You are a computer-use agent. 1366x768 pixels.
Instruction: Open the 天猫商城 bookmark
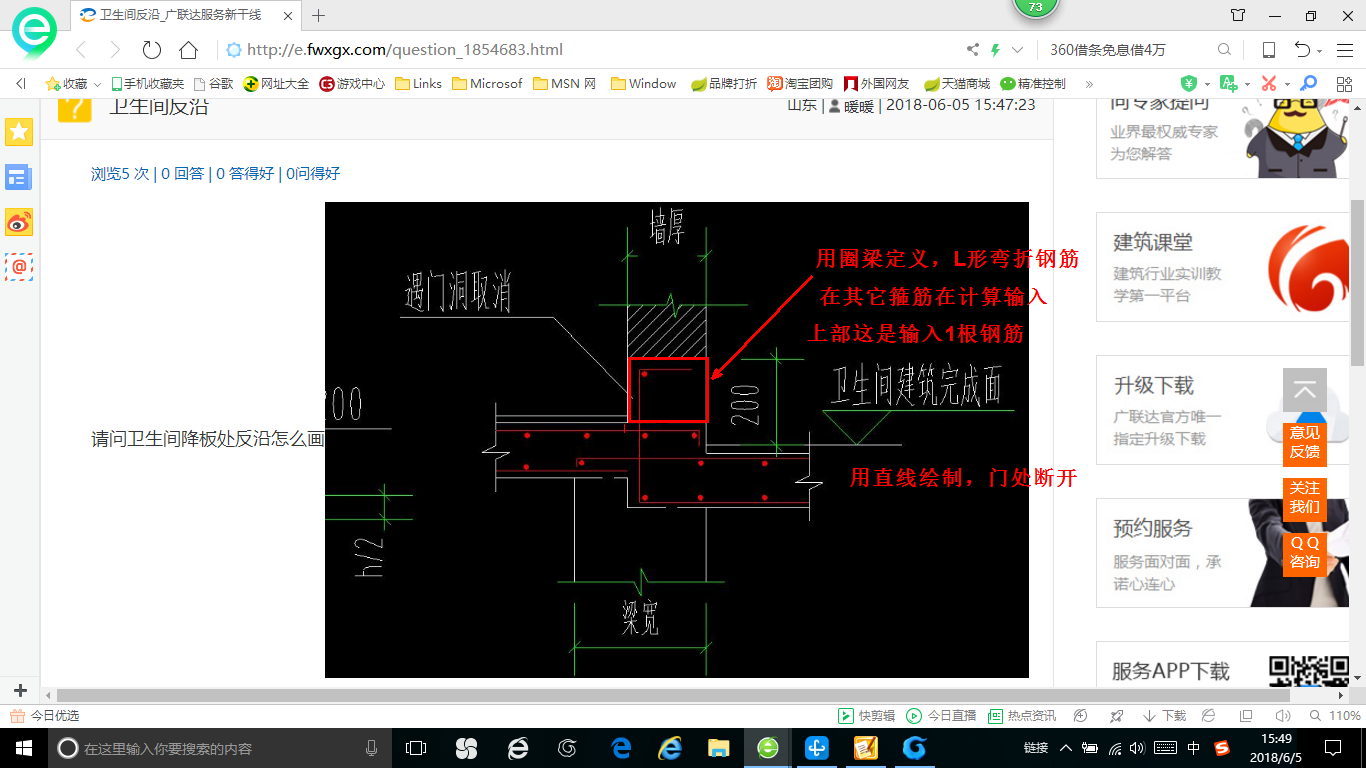[x=957, y=84]
